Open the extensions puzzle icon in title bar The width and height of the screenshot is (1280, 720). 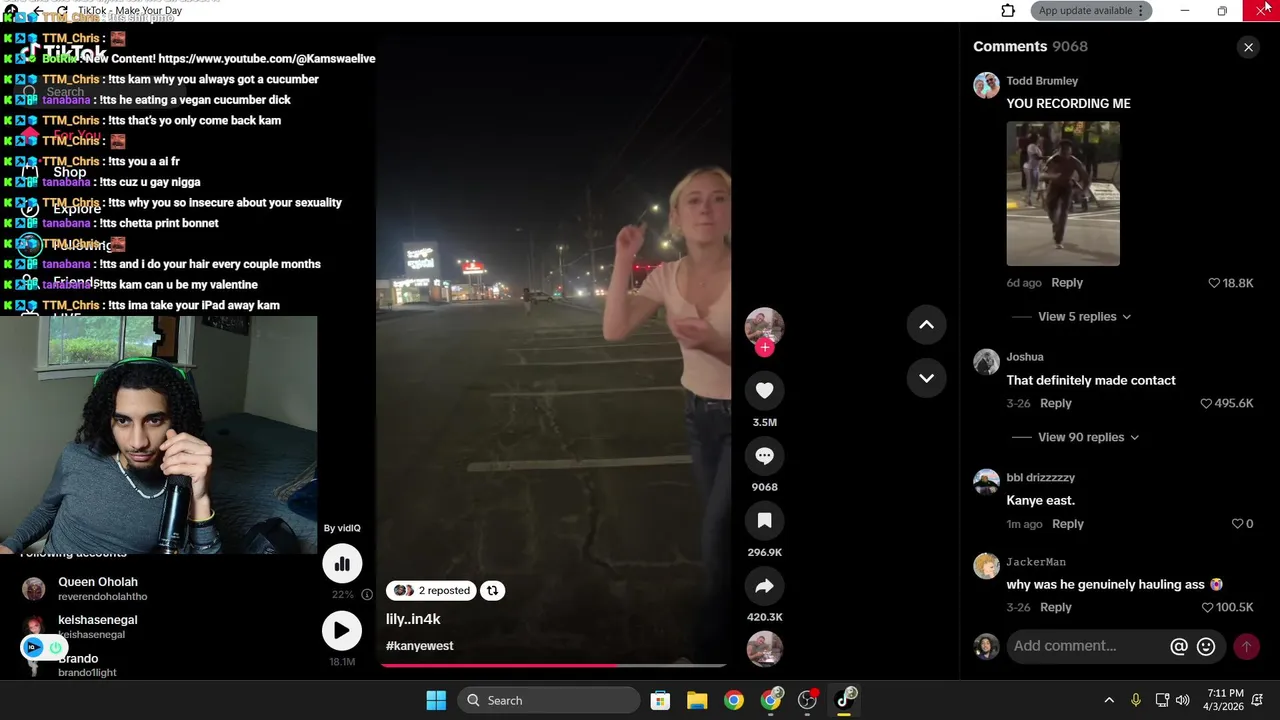[x=1008, y=11]
